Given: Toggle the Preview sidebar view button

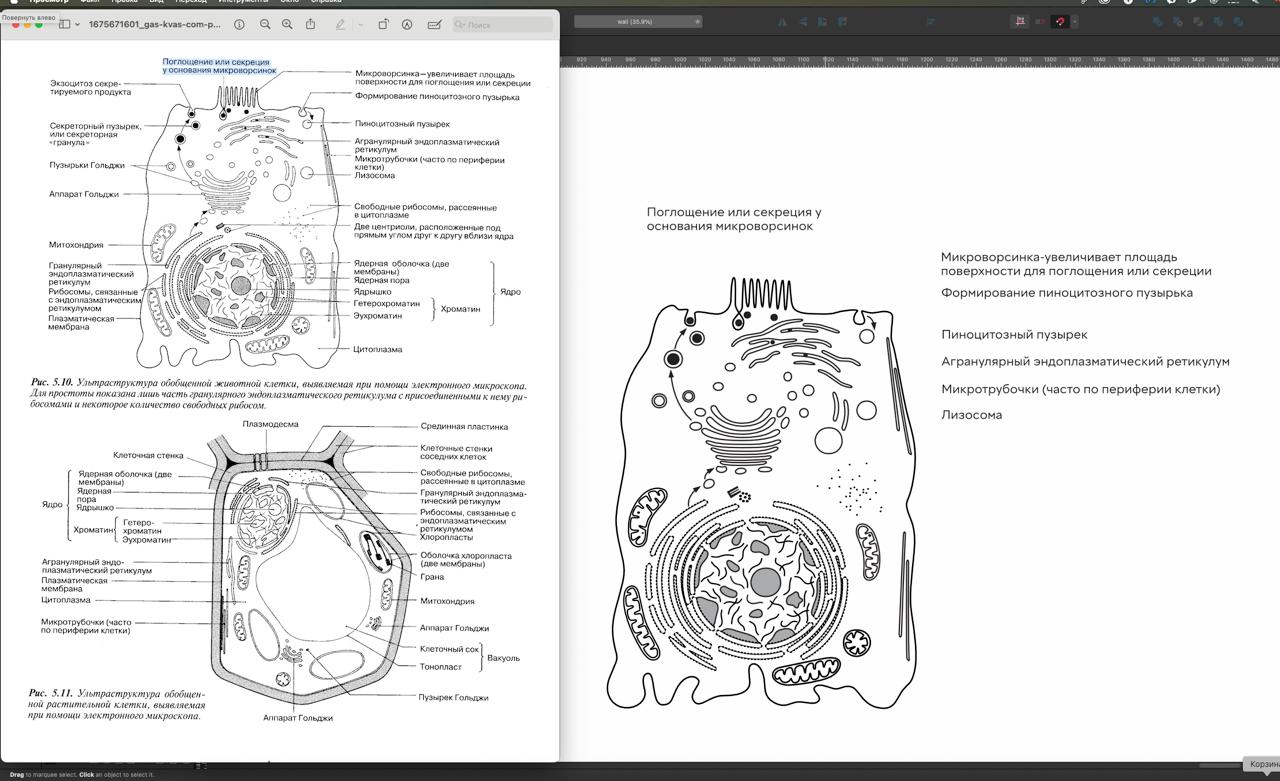Looking at the screenshot, I should [64, 24].
